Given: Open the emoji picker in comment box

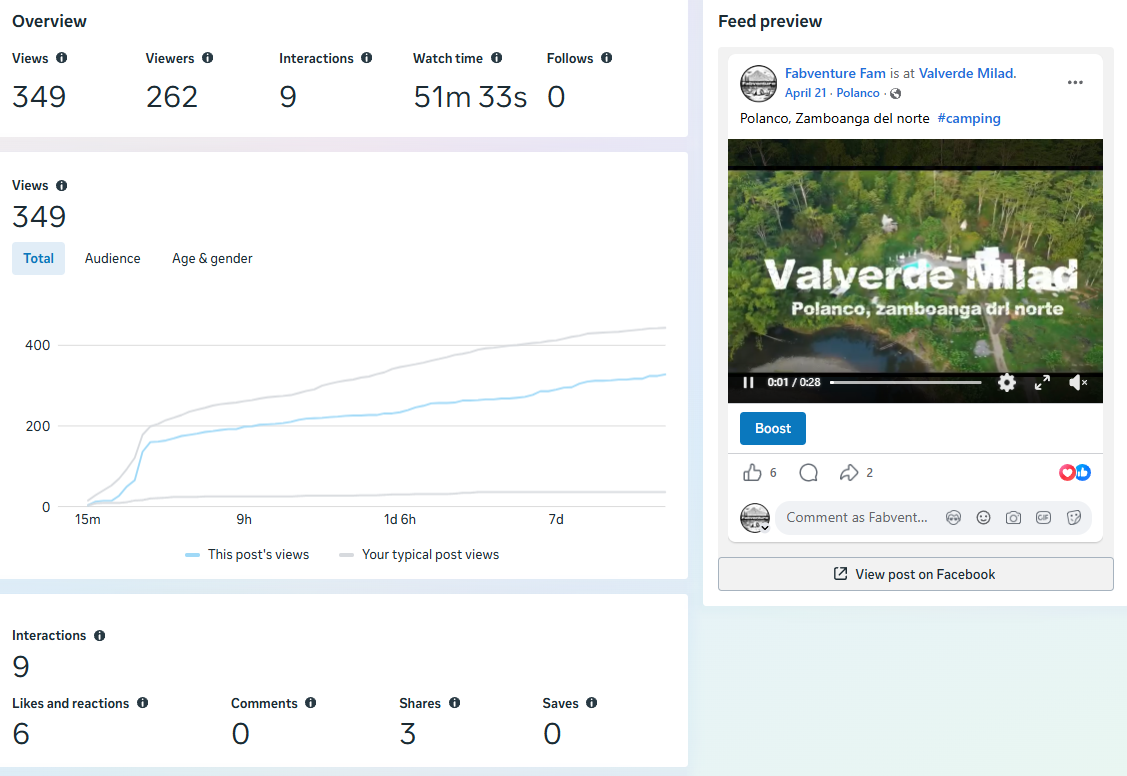Looking at the screenshot, I should (x=983, y=517).
